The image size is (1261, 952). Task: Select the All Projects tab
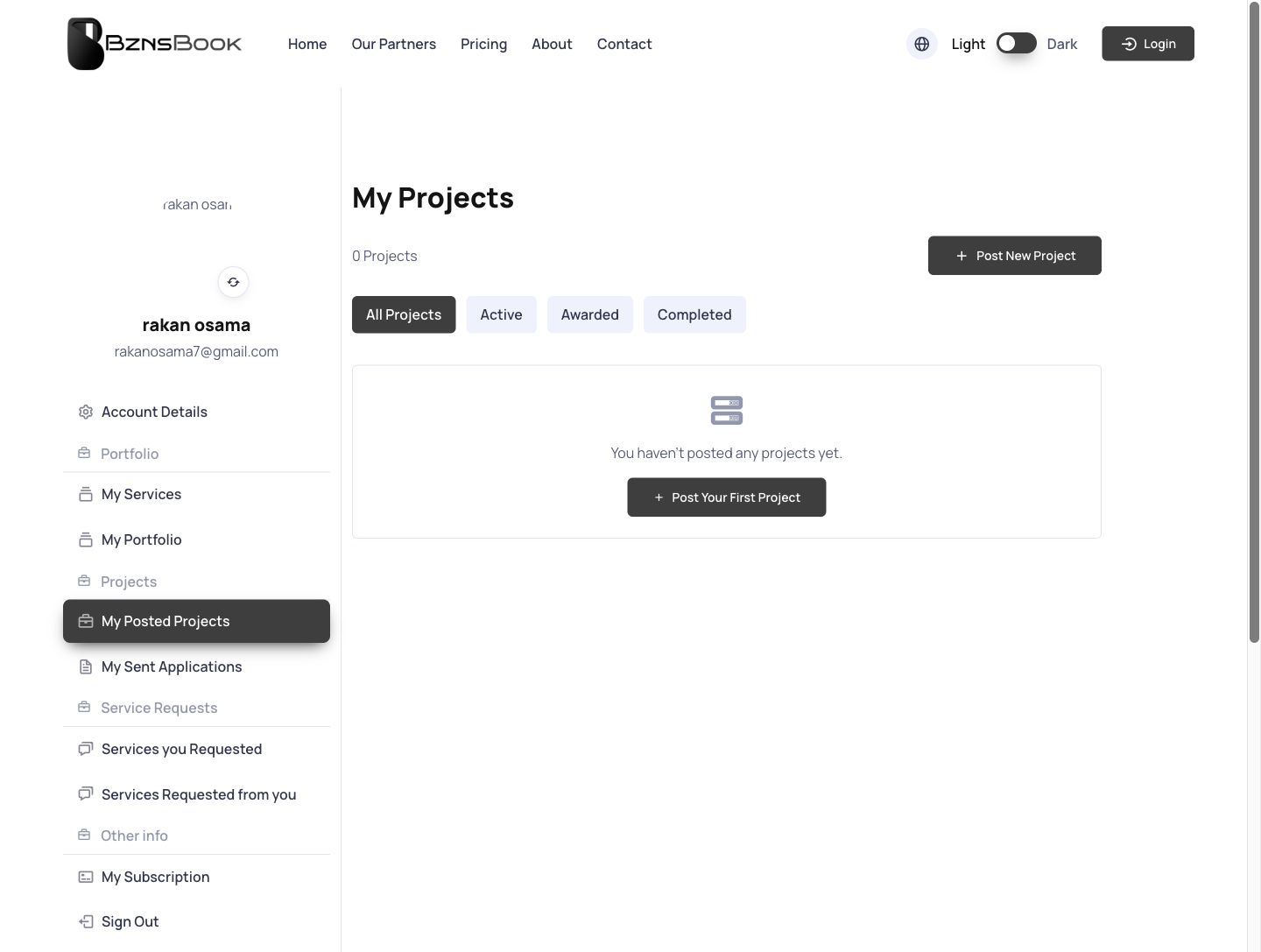click(x=404, y=314)
